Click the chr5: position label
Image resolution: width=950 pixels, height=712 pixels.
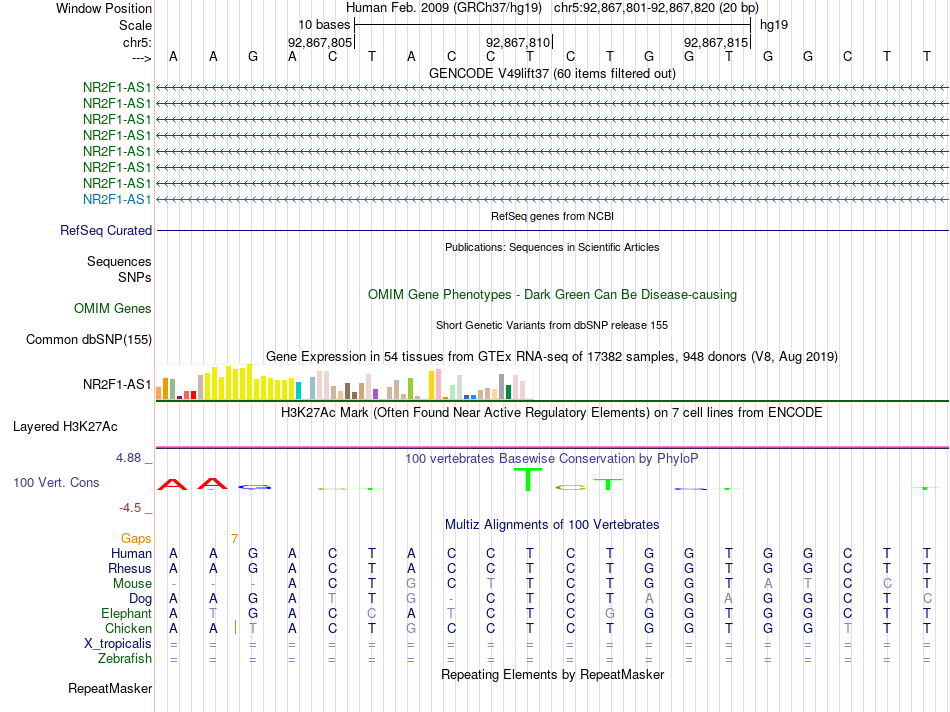point(137,42)
